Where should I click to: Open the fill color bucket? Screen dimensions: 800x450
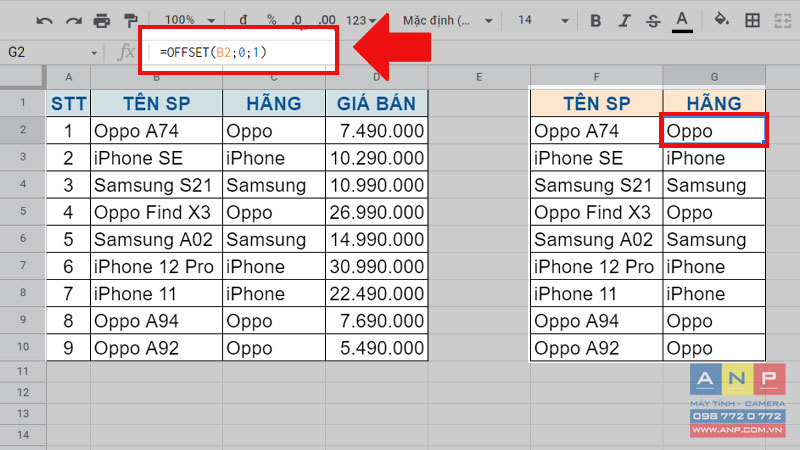[x=721, y=20]
